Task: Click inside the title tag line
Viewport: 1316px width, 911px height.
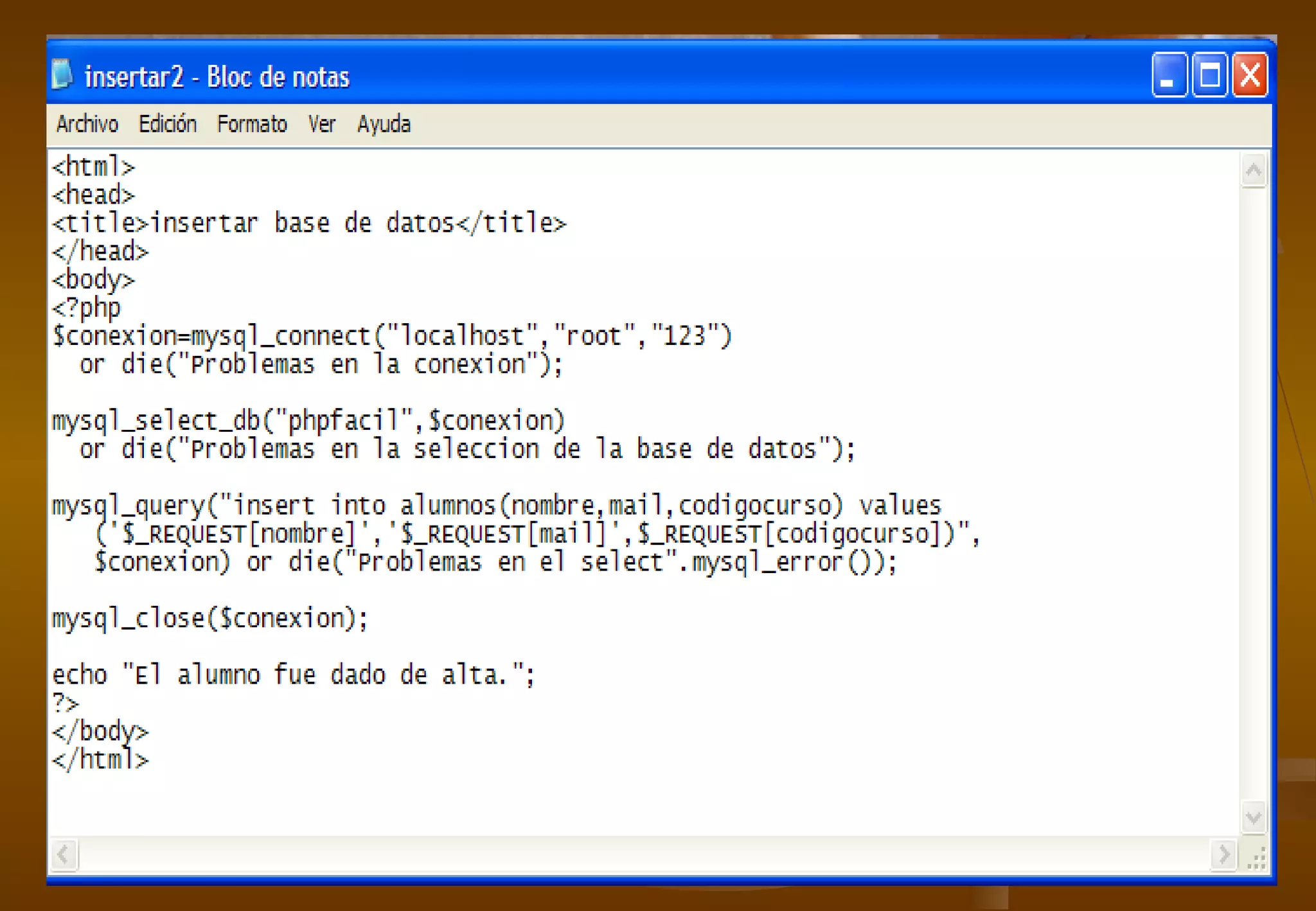Action: (x=308, y=223)
